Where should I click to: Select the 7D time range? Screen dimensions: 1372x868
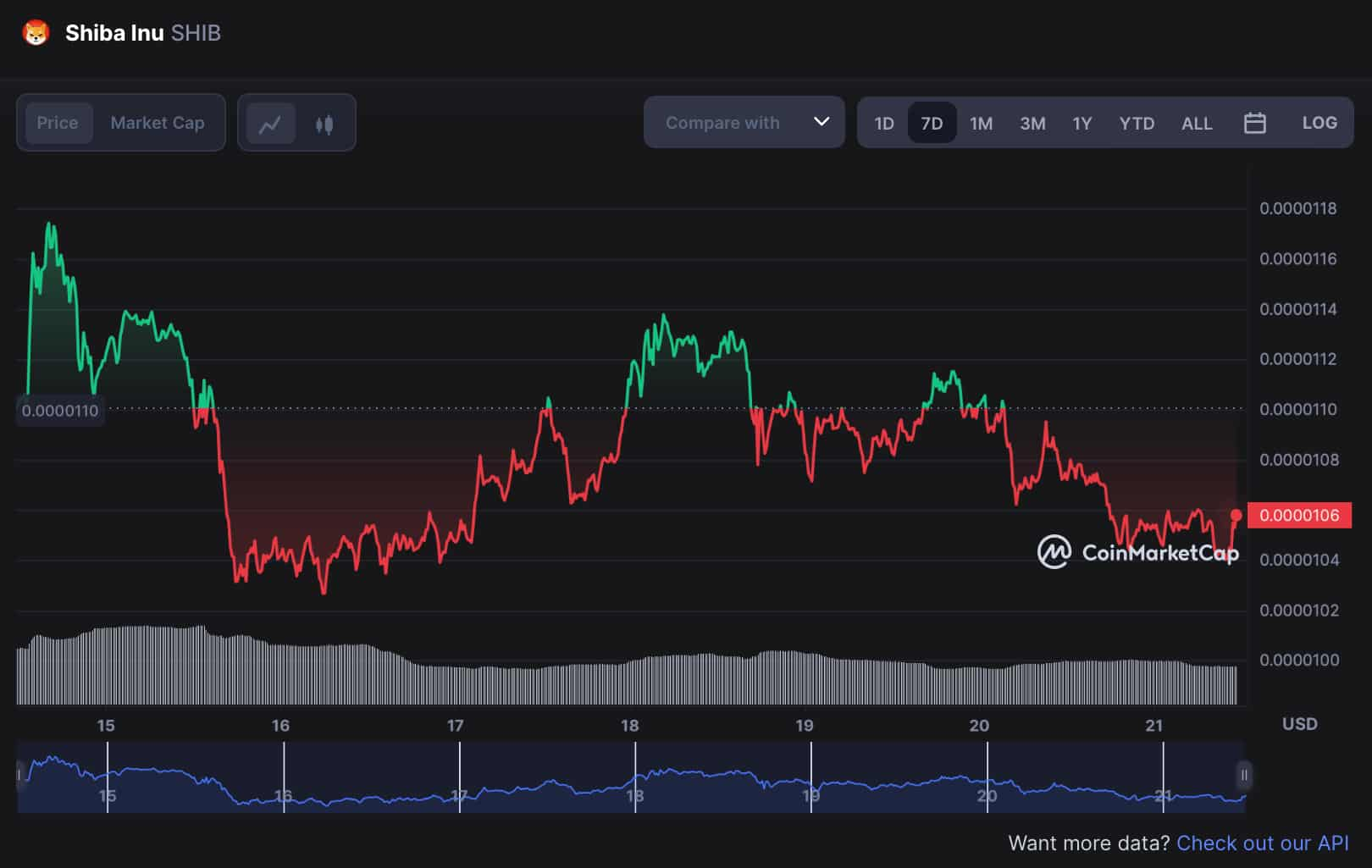932,124
